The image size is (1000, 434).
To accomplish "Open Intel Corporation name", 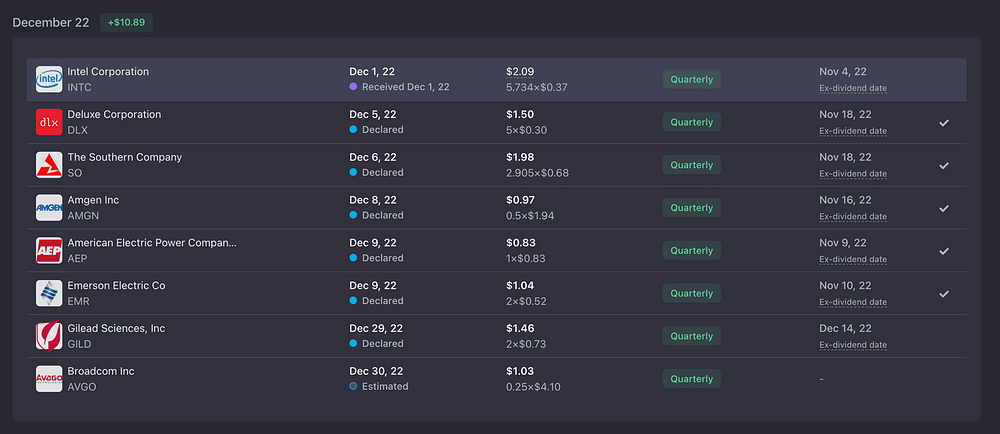I will coord(108,71).
